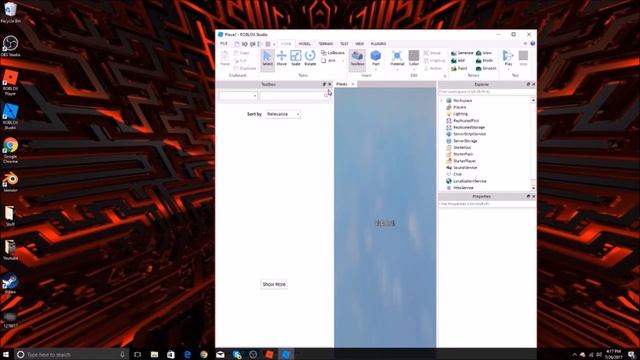
Task: Click the terrain Erode tool
Action: 484,61
